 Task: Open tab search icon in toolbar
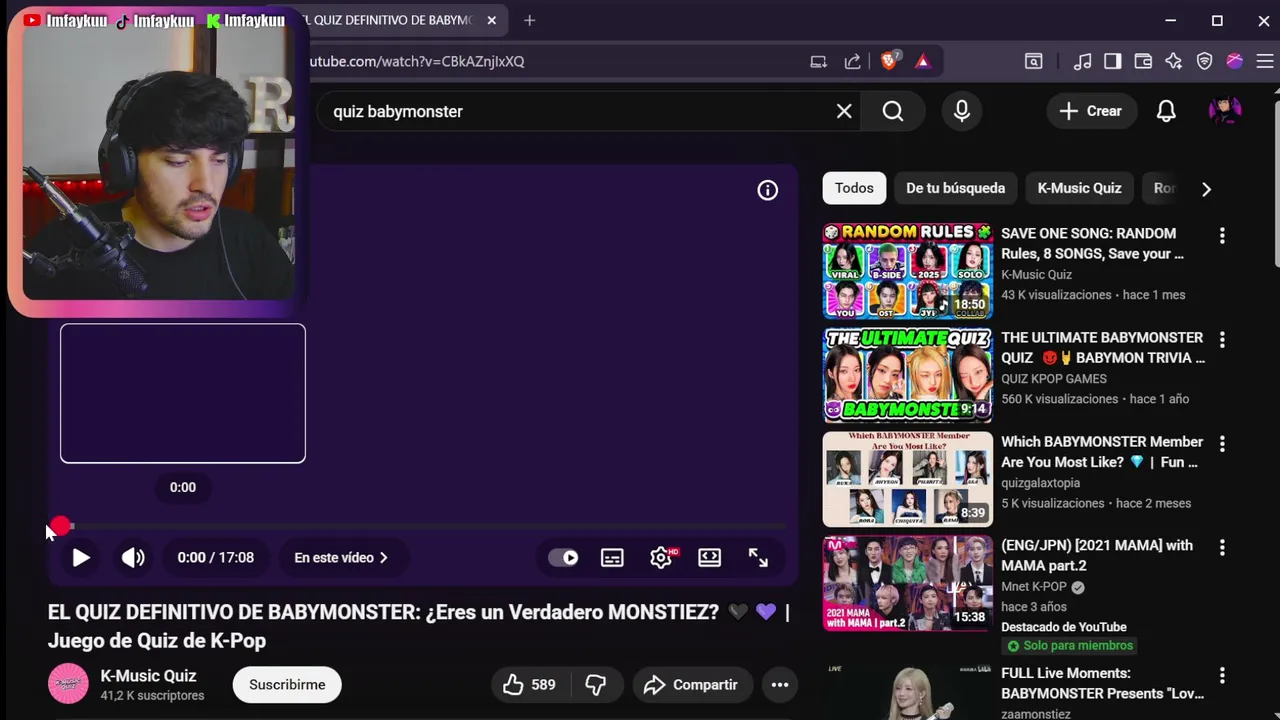1033,61
